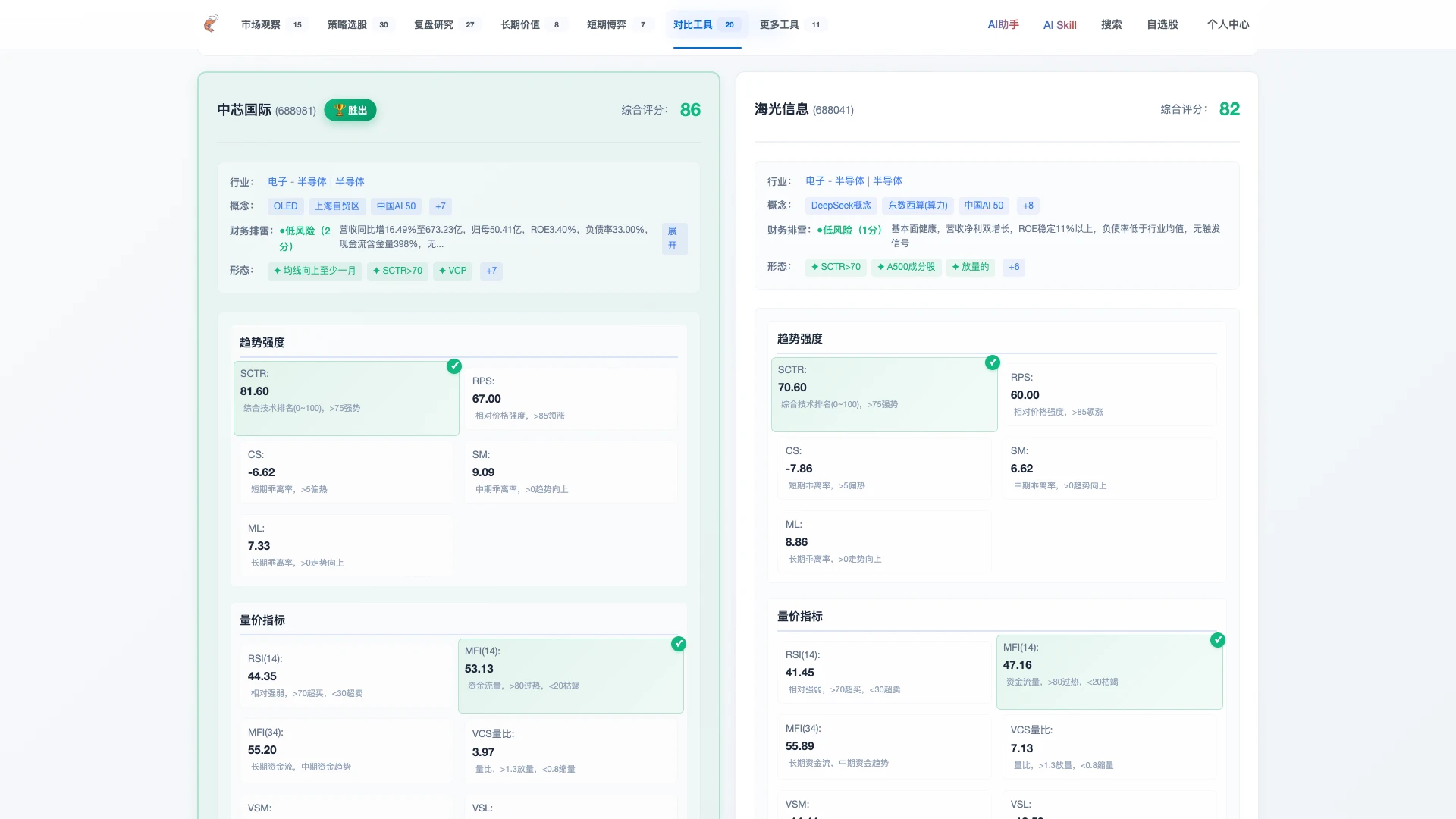Click the 海光信息 stock name heading

tap(782, 109)
